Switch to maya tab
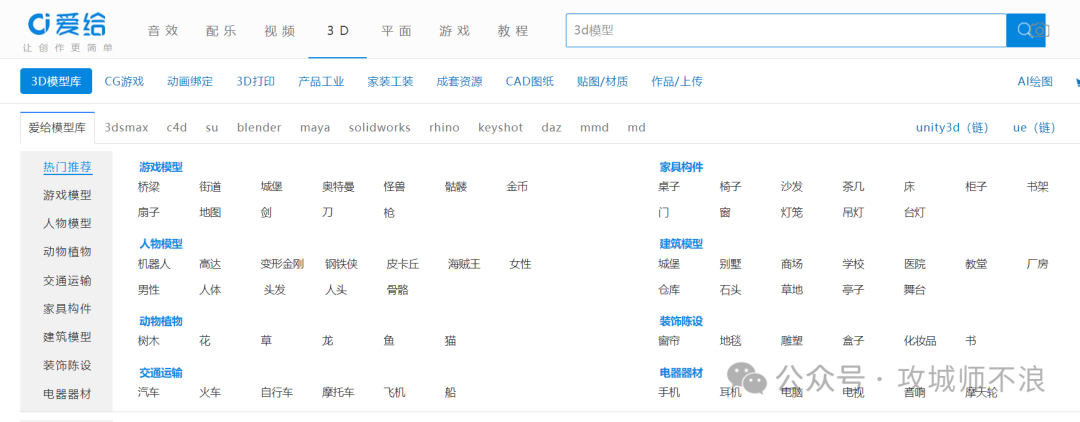Image resolution: width=1080 pixels, height=422 pixels. coord(315,127)
